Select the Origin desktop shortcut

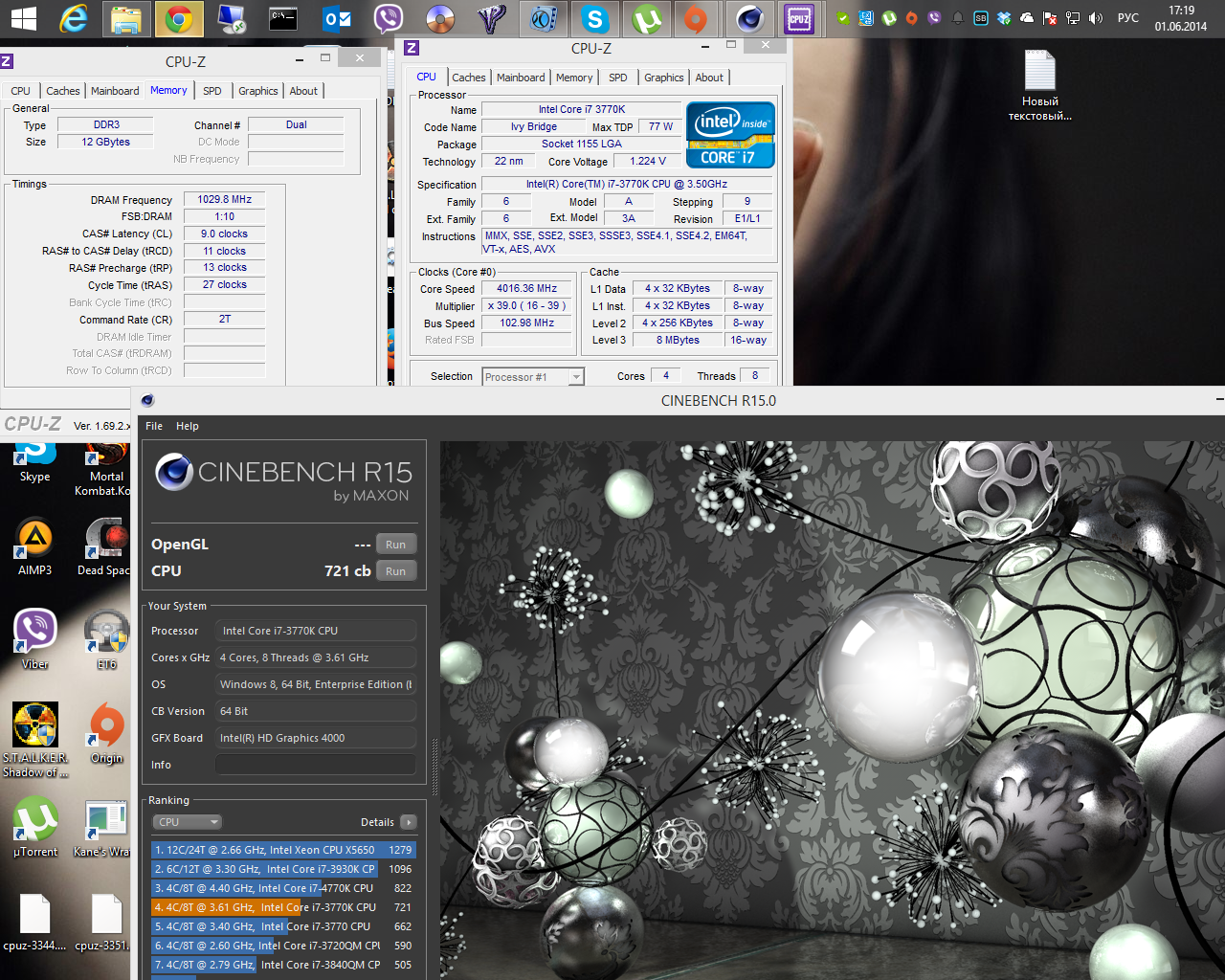(107, 733)
